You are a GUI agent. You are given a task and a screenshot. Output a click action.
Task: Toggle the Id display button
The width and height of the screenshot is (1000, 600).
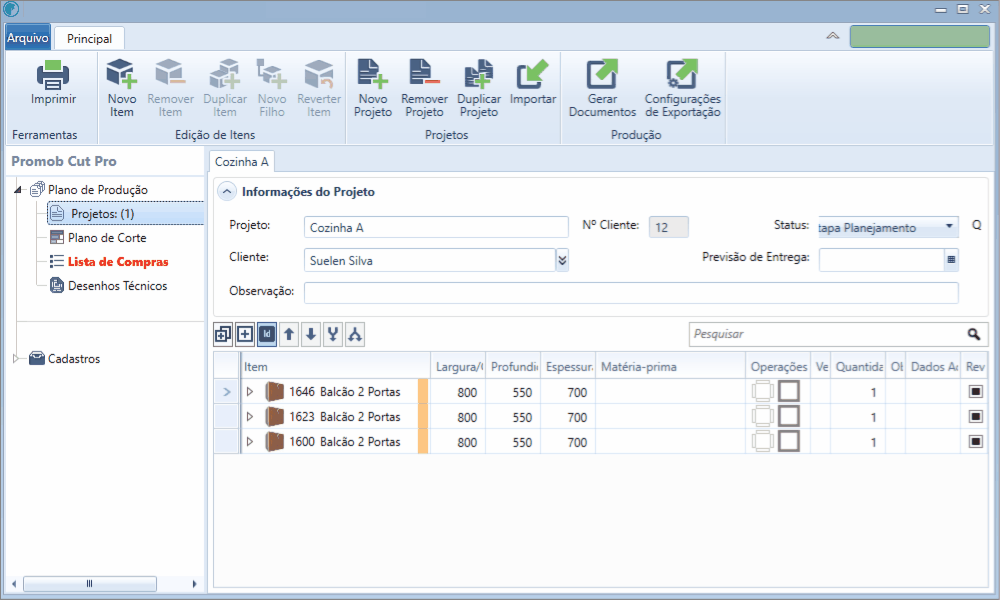coord(267,334)
